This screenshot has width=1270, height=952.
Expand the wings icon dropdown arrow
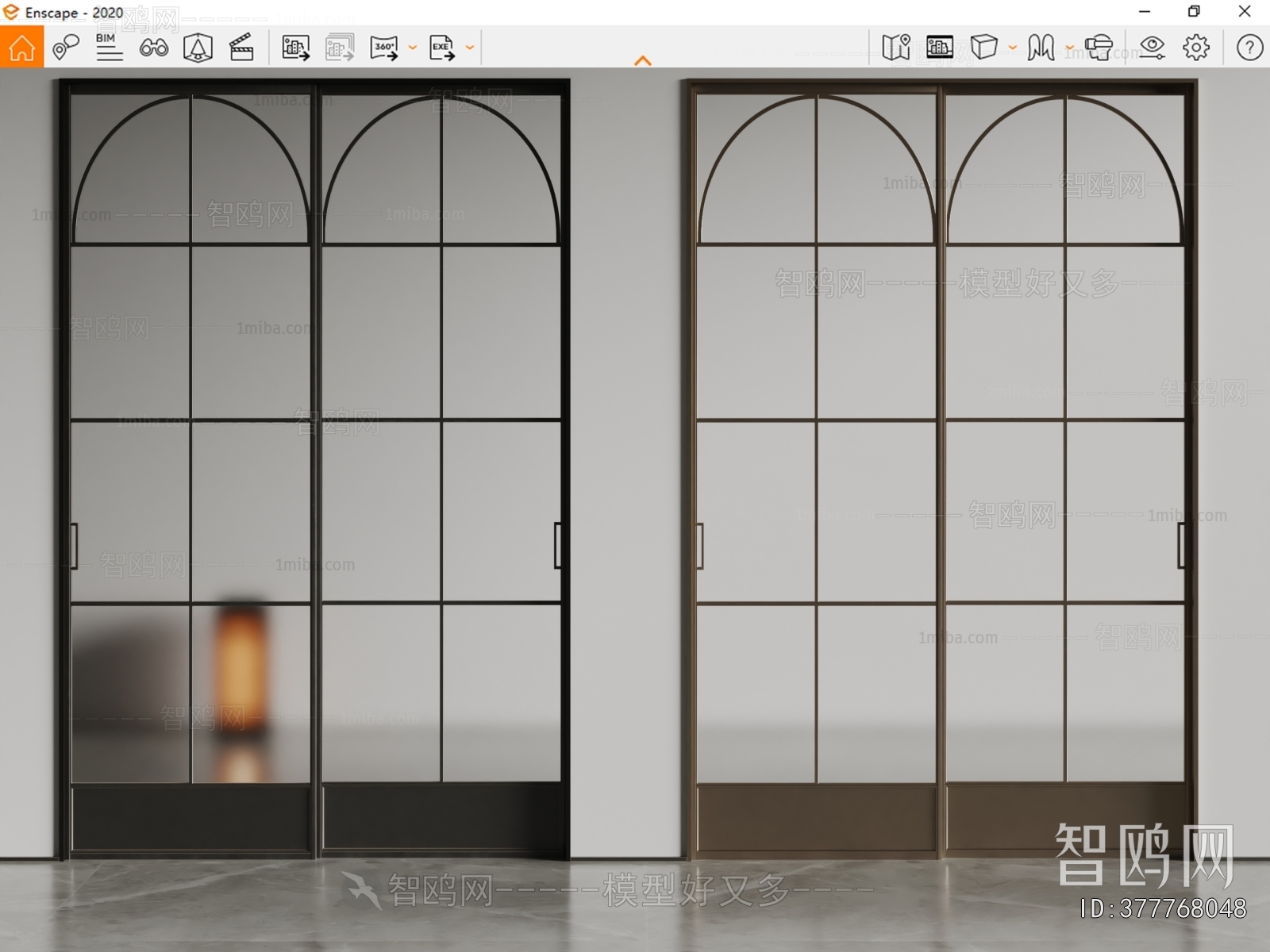coord(1070,48)
